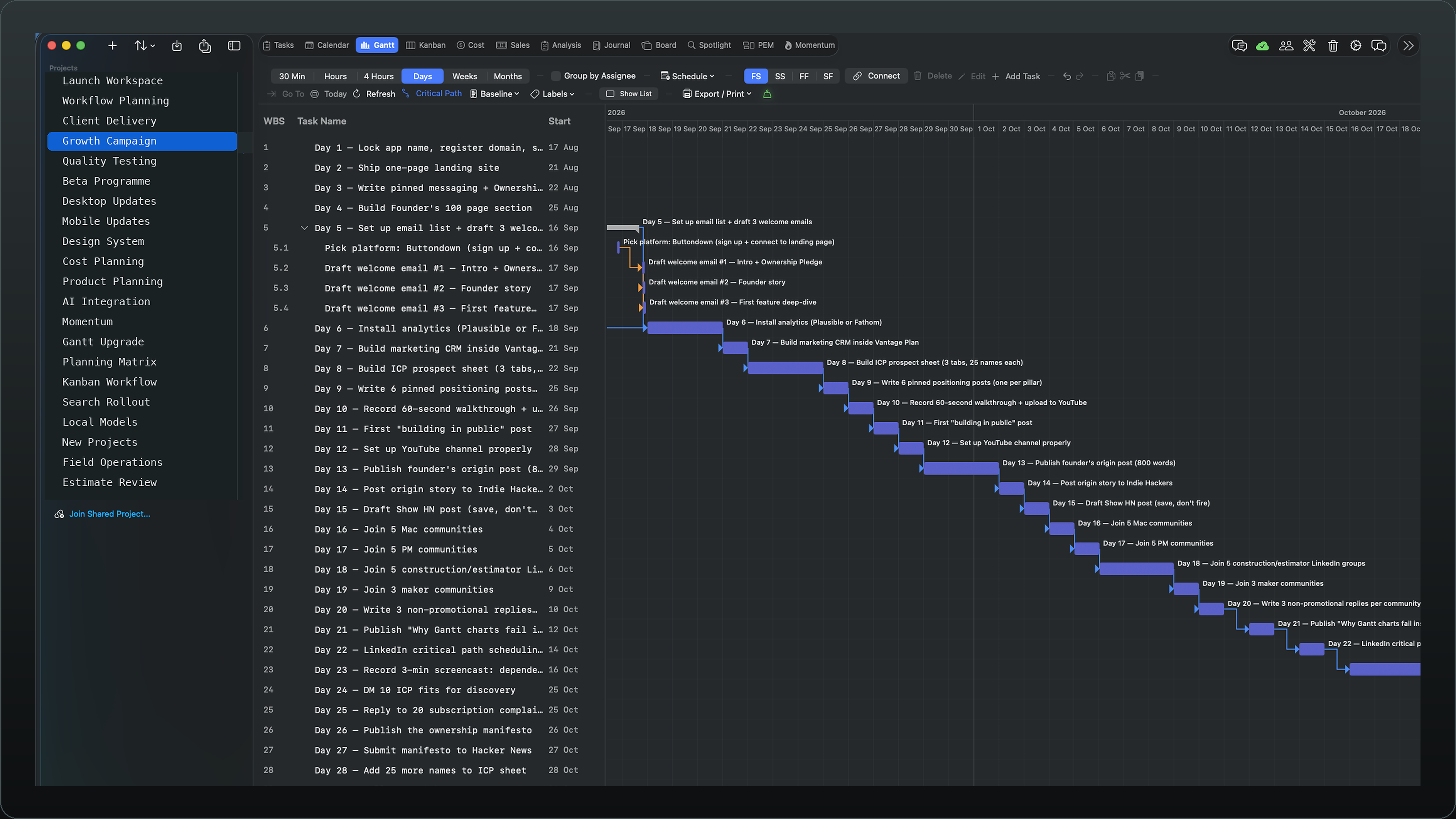Open the tools wrench and ruler icon
1456x819 pixels.
(x=1309, y=46)
